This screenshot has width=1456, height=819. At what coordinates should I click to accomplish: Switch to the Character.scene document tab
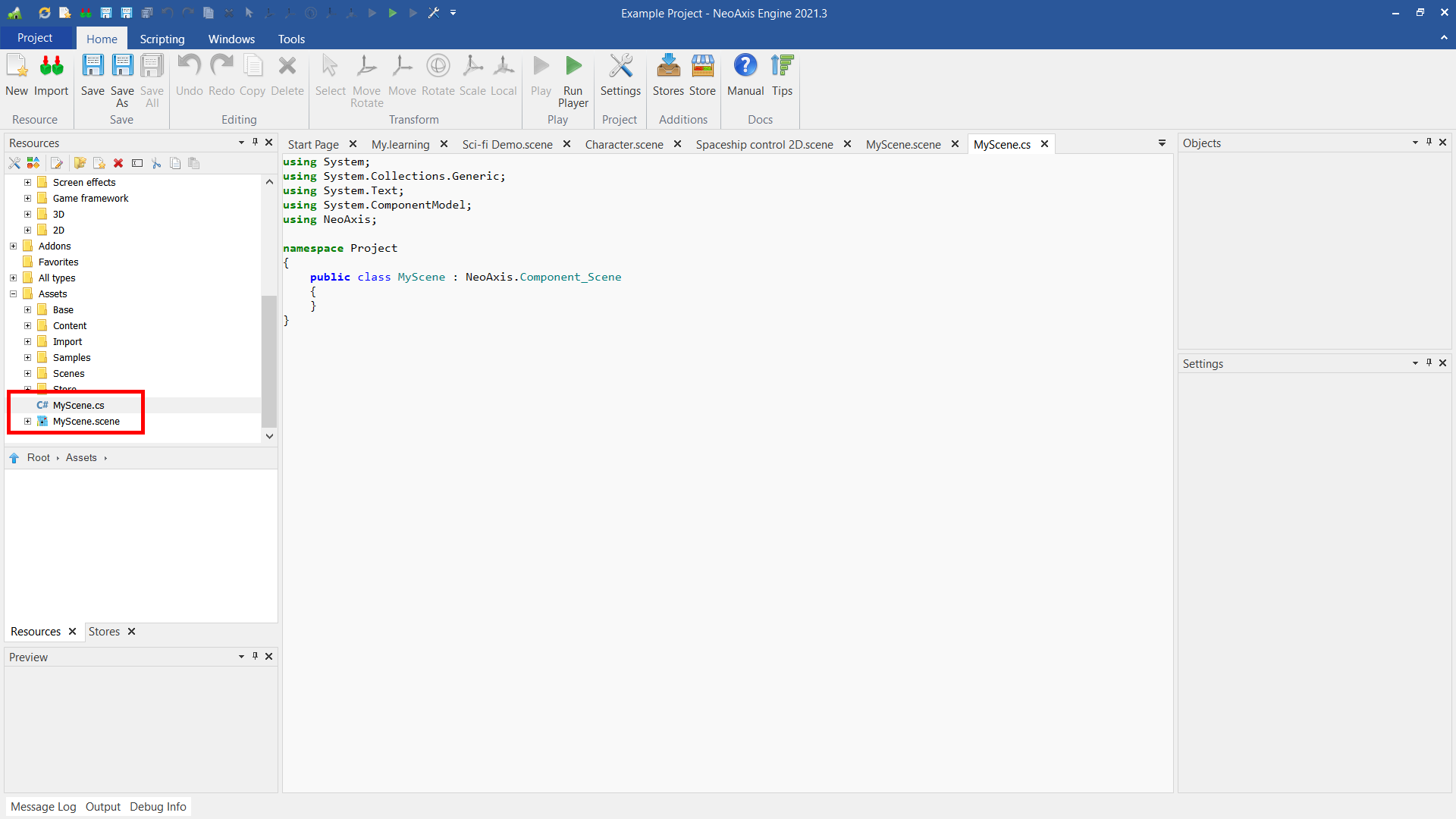pos(623,144)
